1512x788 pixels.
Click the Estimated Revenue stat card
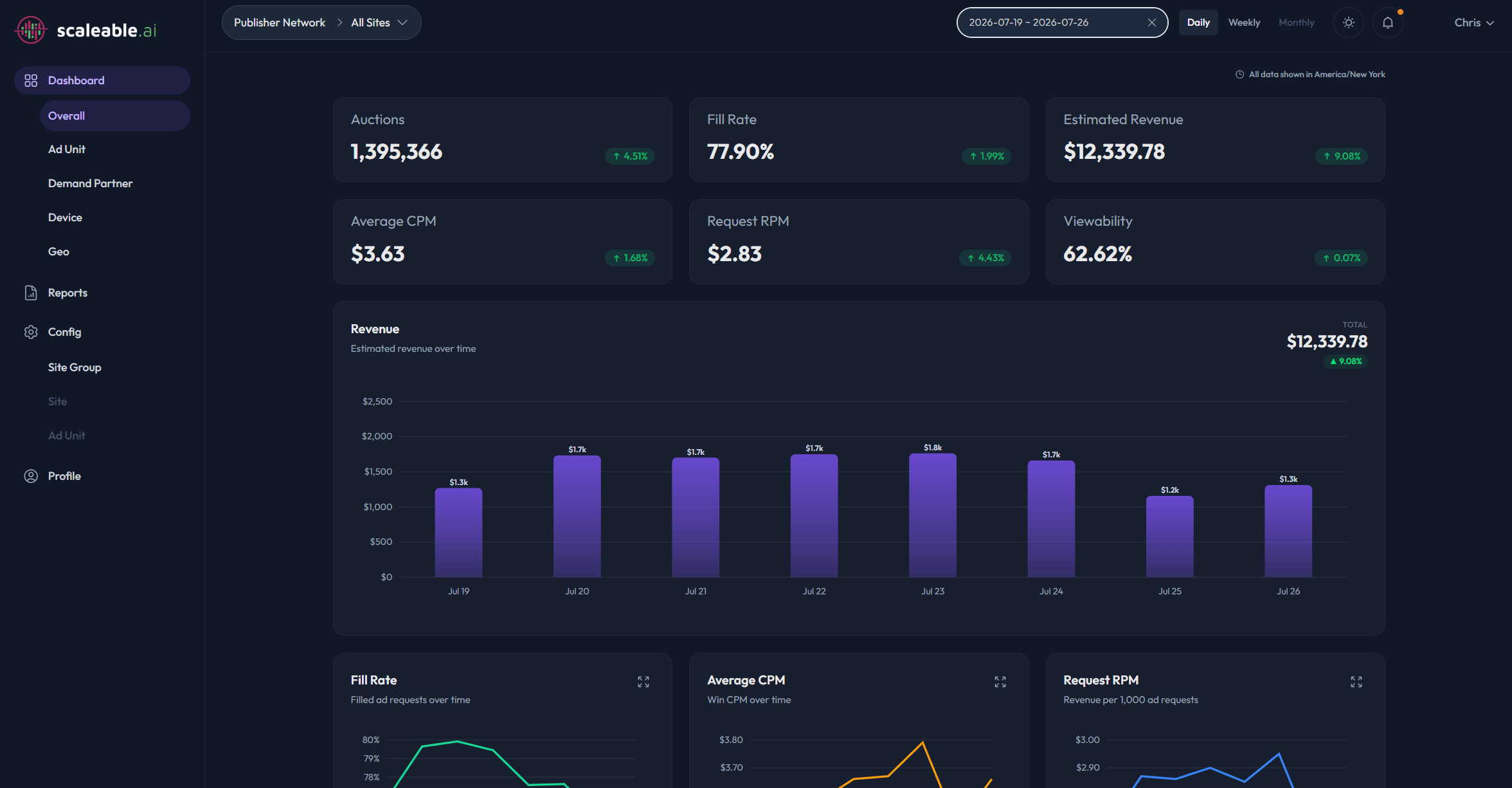(1215, 140)
